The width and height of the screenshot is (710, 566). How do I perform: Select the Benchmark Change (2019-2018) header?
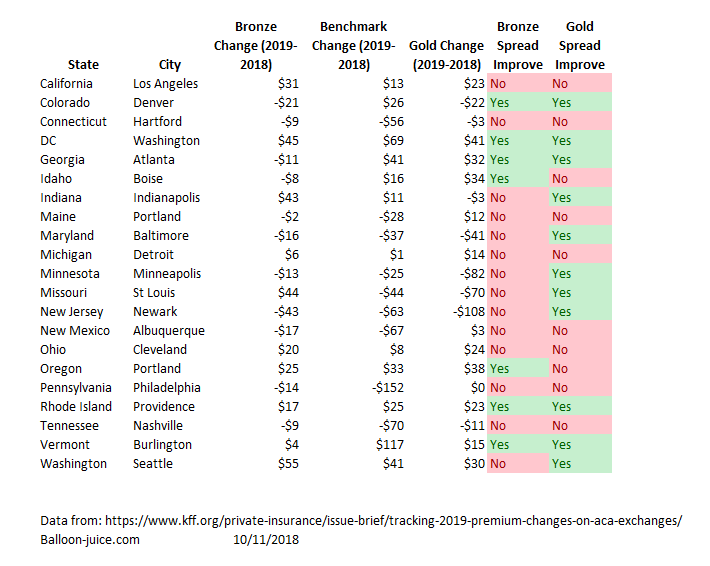pos(354,46)
